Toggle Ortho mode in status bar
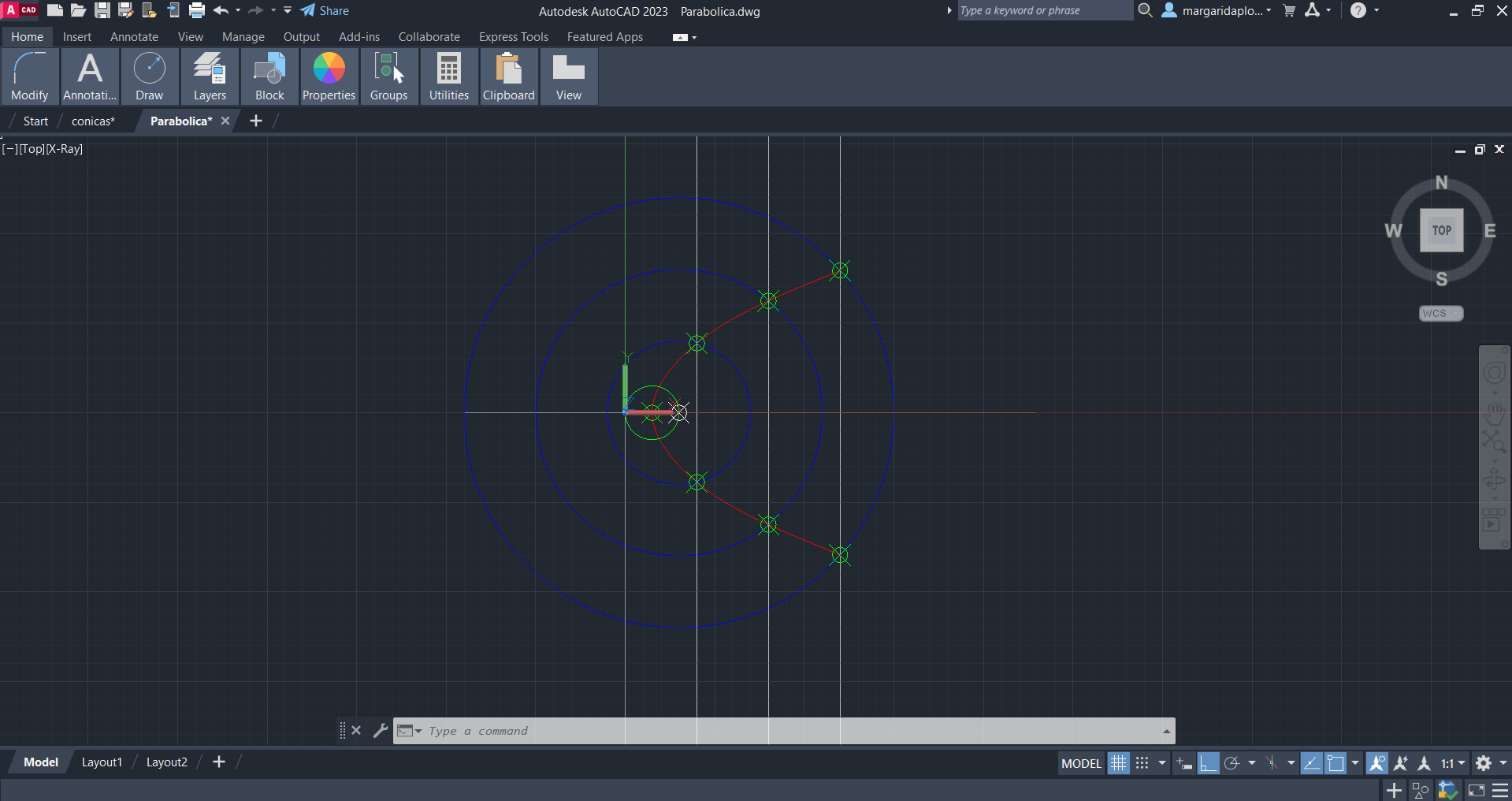Screen dimensions: 1512x801 pyautogui.click(x=1208, y=763)
